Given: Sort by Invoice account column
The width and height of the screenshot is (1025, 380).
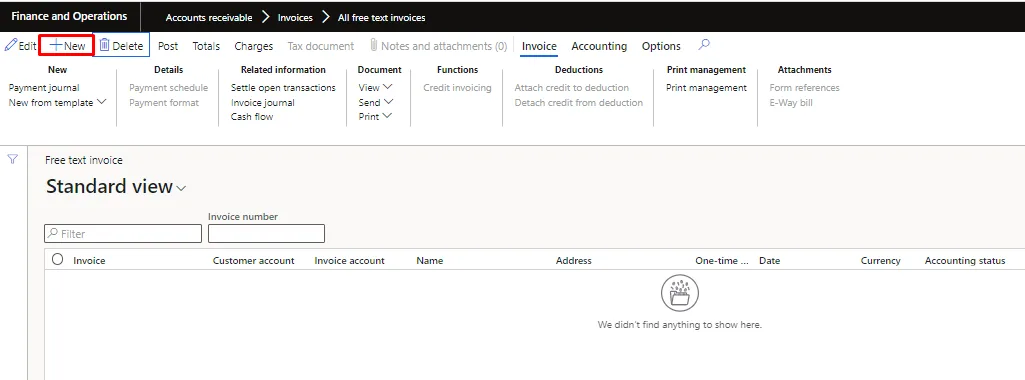Looking at the screenshot, I should point(349,260).
